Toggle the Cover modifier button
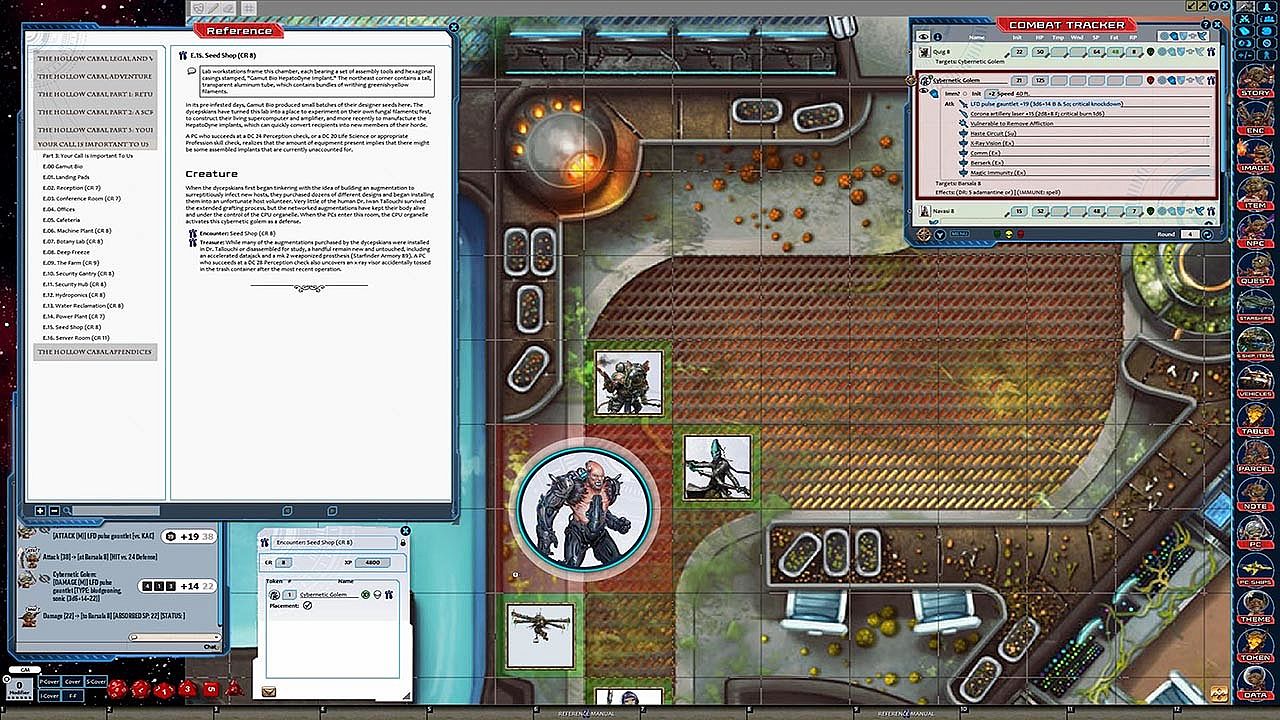Screen dimensions: 1280x720 coord(71,681)
